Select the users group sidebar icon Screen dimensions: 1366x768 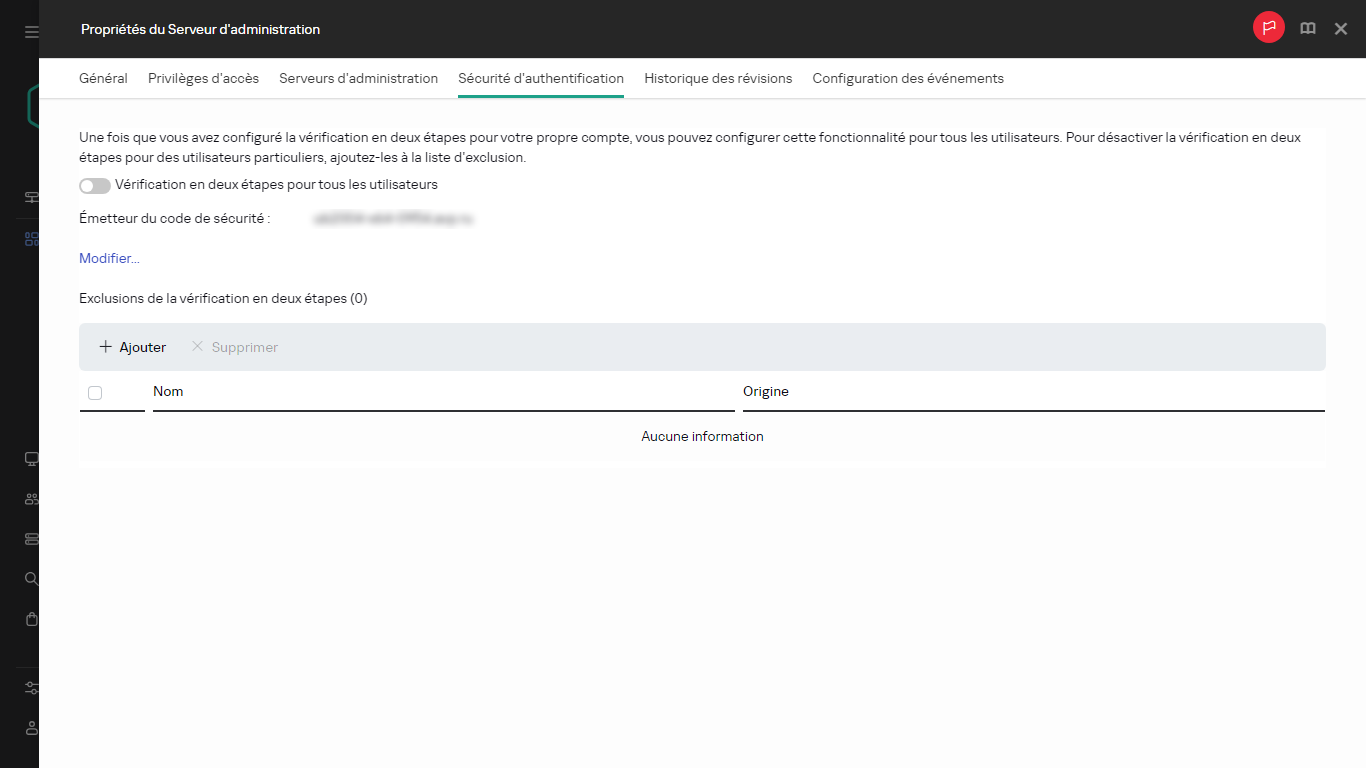coord(30,498)
